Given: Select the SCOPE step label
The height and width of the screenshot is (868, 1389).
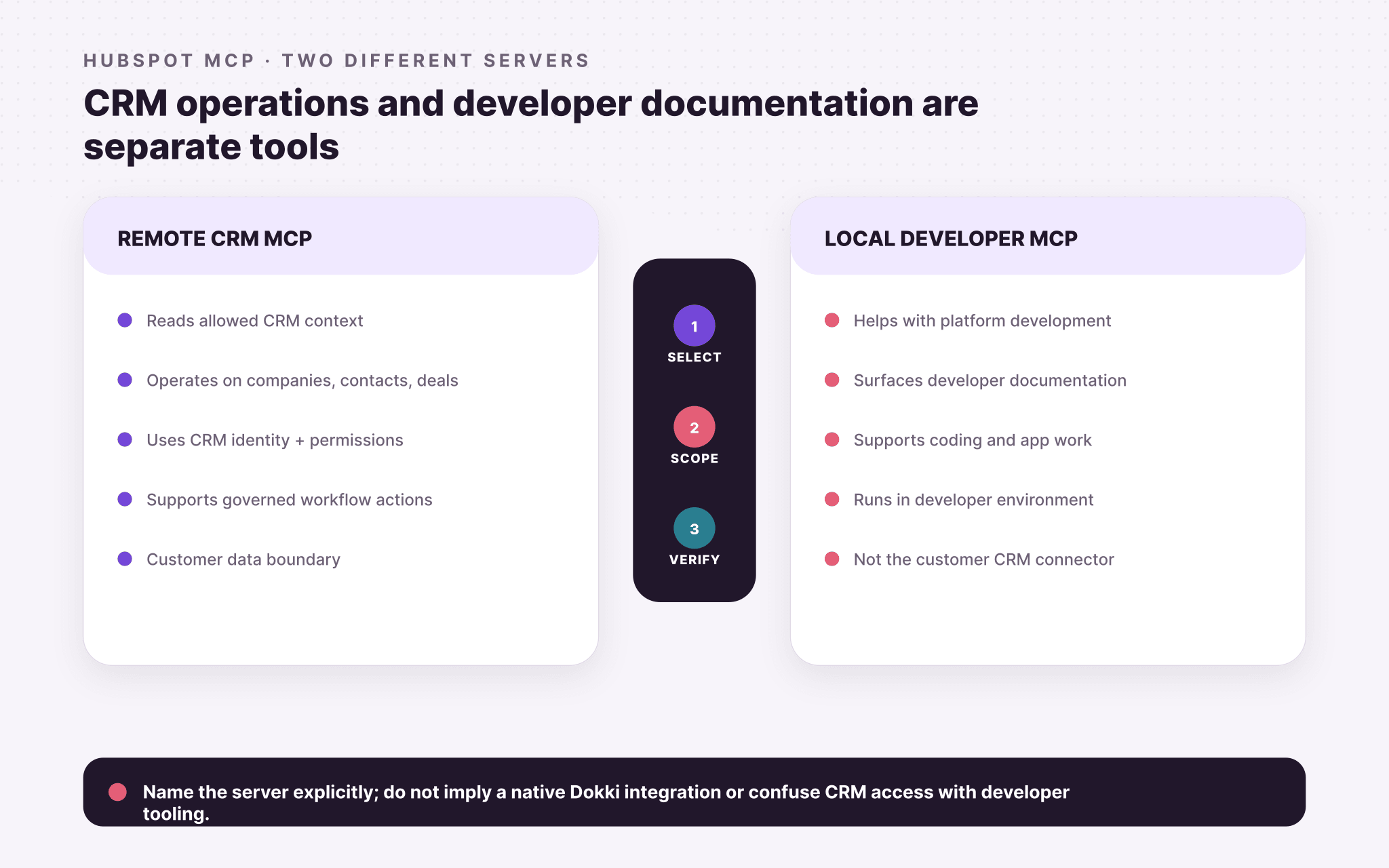Looking at the screenshot, I should (694, 458).
